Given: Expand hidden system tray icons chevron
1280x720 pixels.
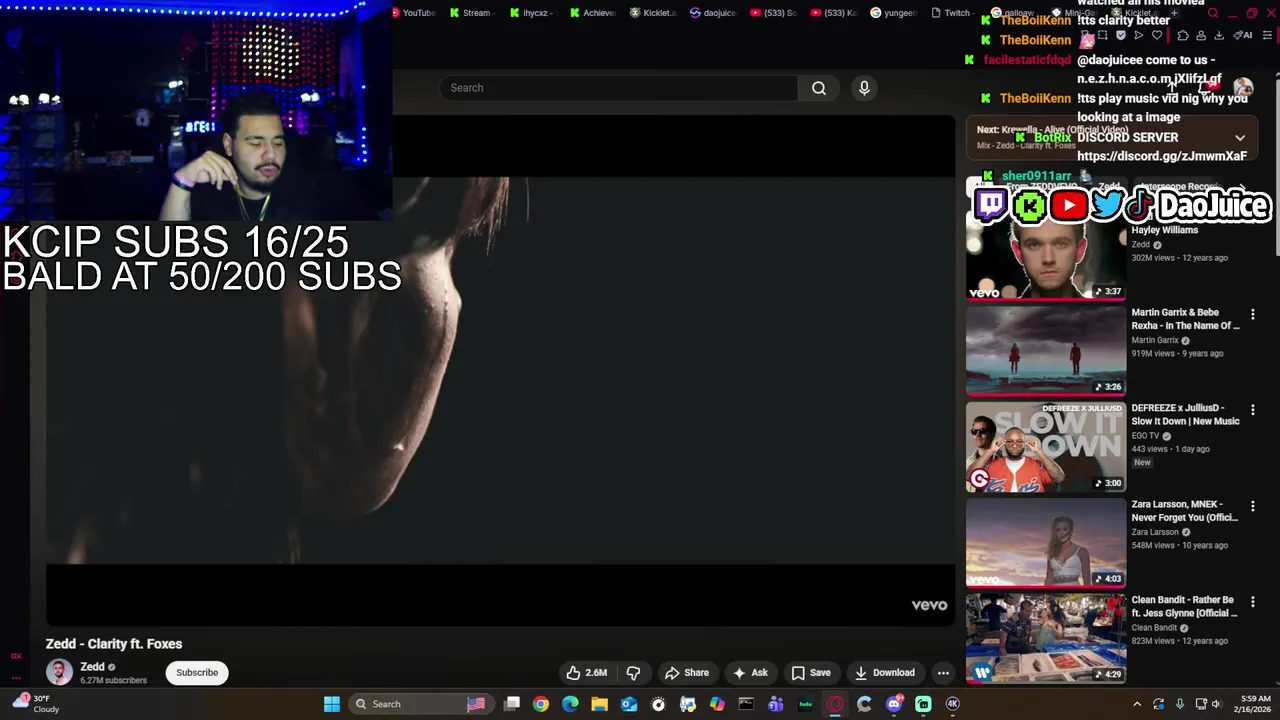Looking at the screenshot, I should tap(1137, 704).
